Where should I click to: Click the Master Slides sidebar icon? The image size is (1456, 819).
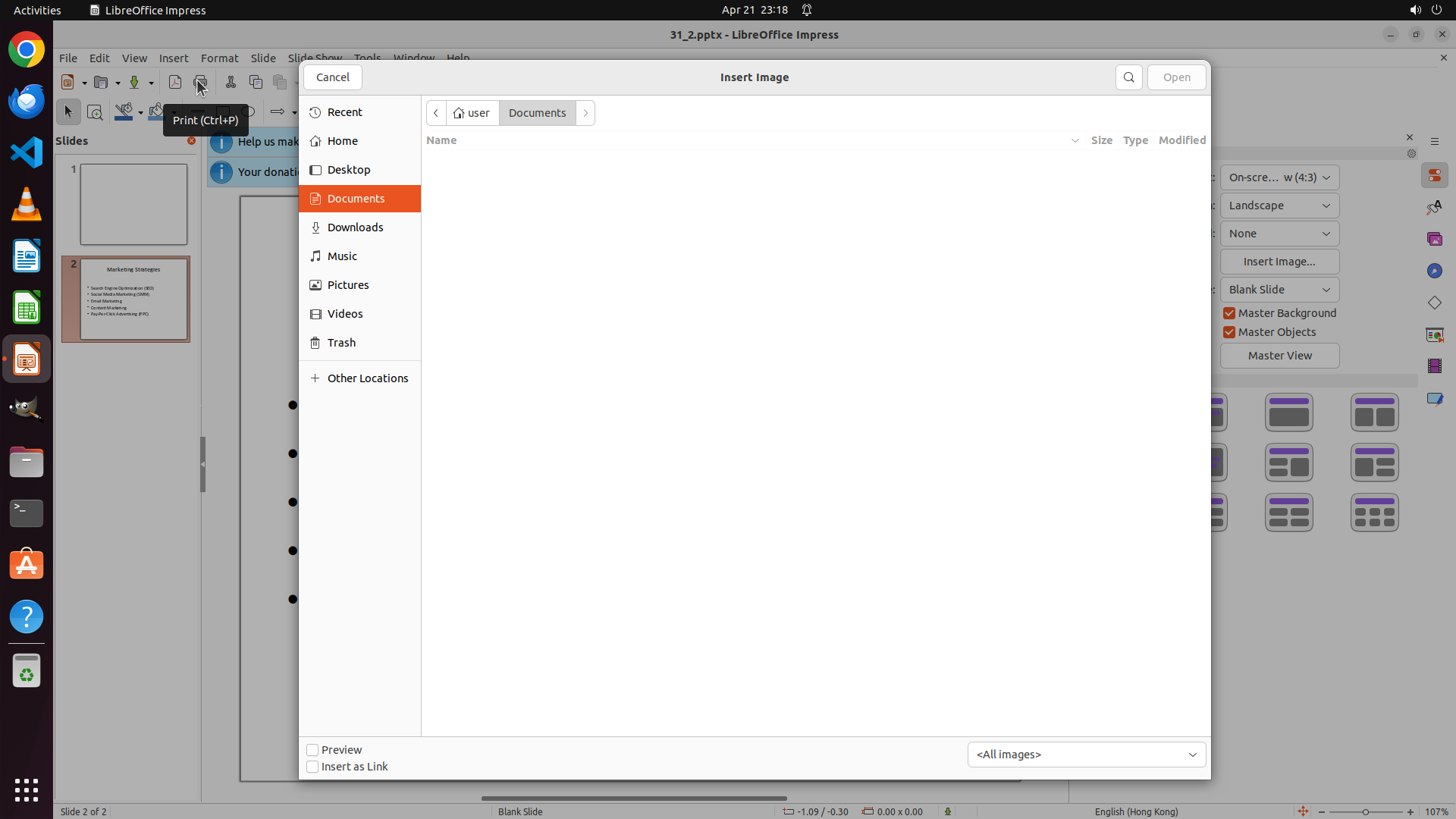(1434, 334)
